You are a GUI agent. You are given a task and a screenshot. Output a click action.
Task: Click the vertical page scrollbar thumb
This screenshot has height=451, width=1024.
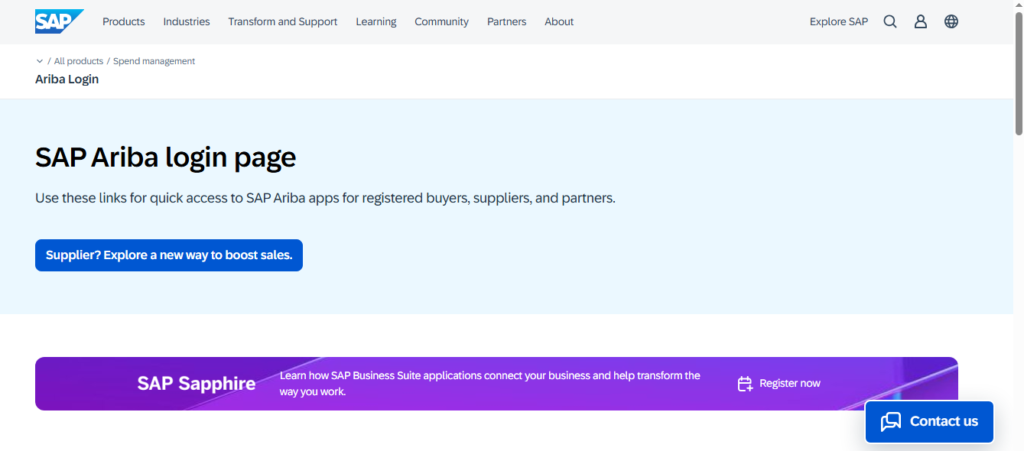[1019, 73]
